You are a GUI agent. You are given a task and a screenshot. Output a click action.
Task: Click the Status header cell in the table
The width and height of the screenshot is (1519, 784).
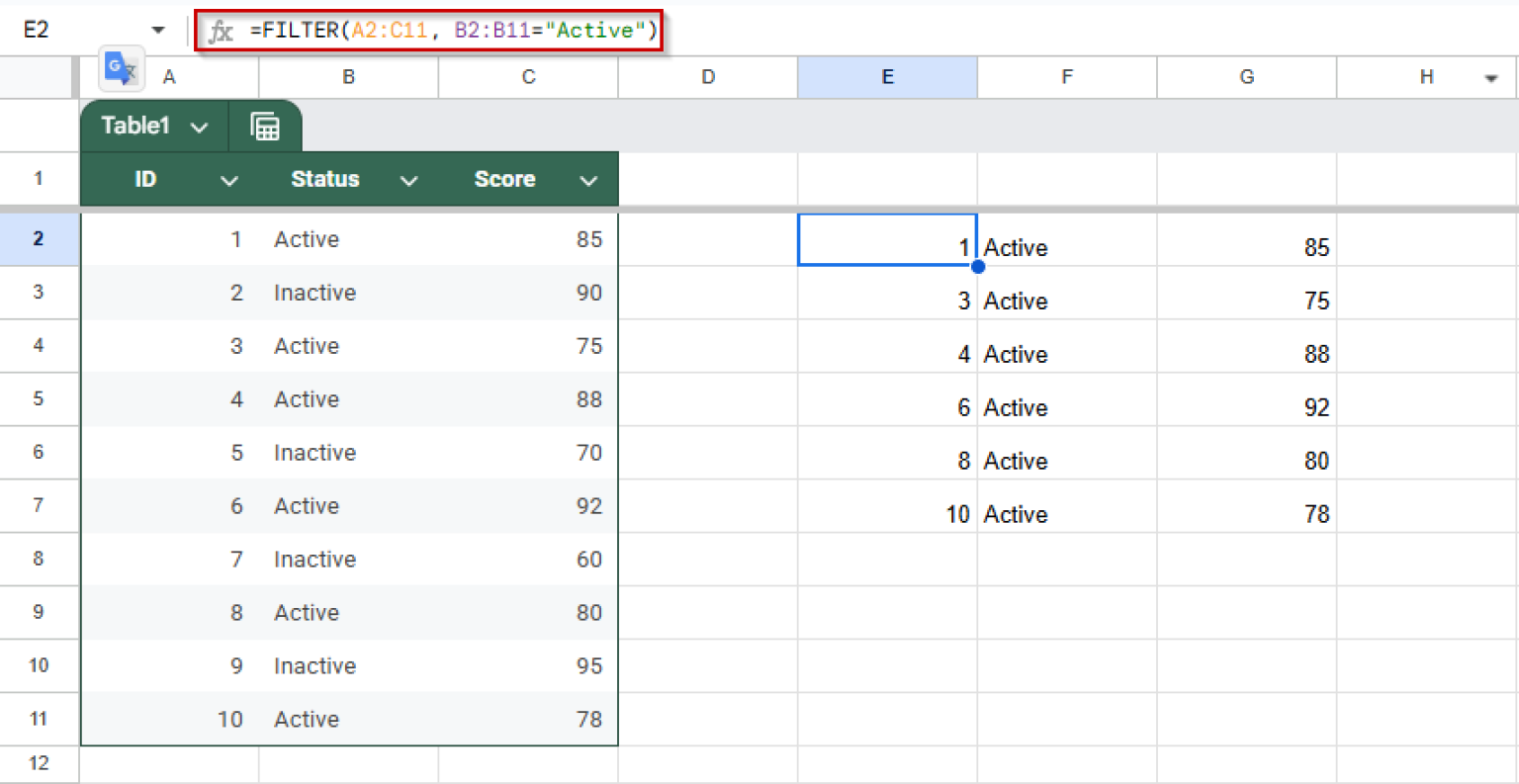[x=324, y=179]
